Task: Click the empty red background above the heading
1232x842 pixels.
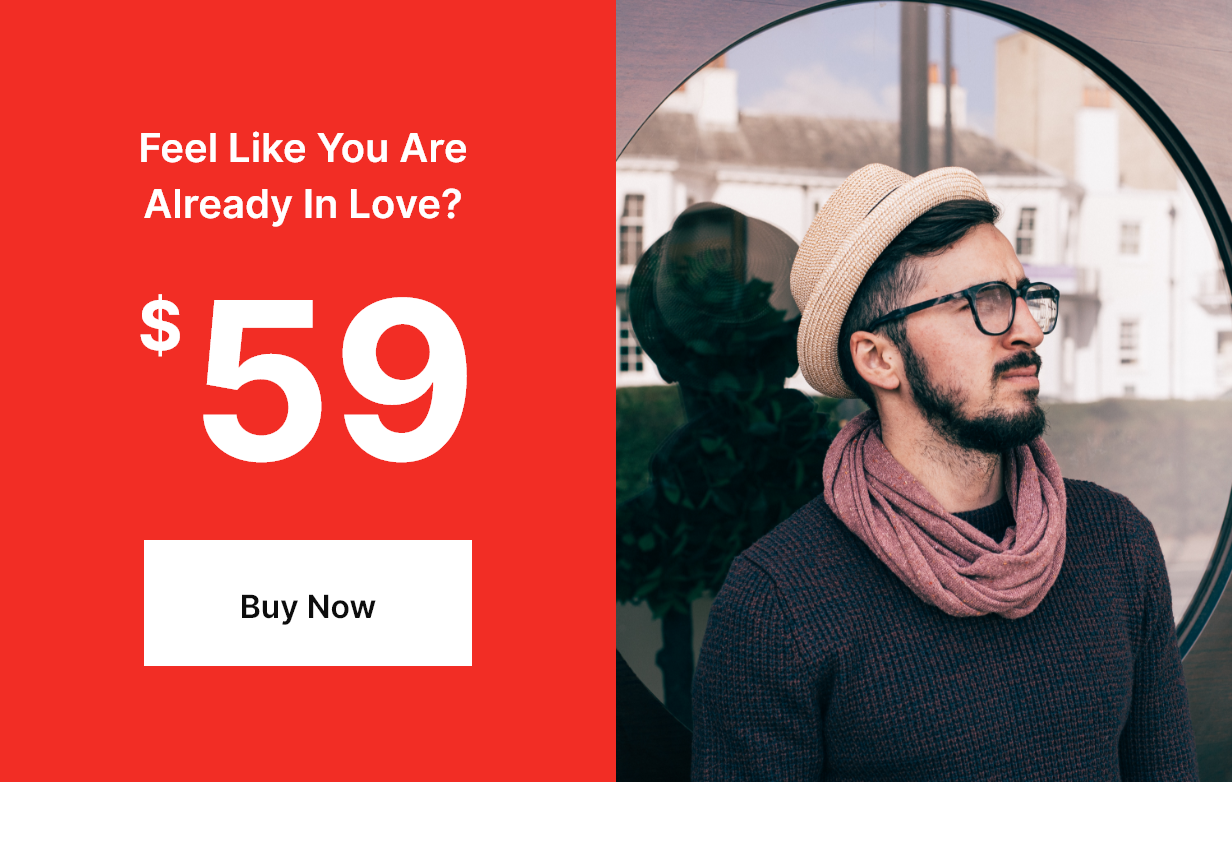Action: (x=308, y=60)
